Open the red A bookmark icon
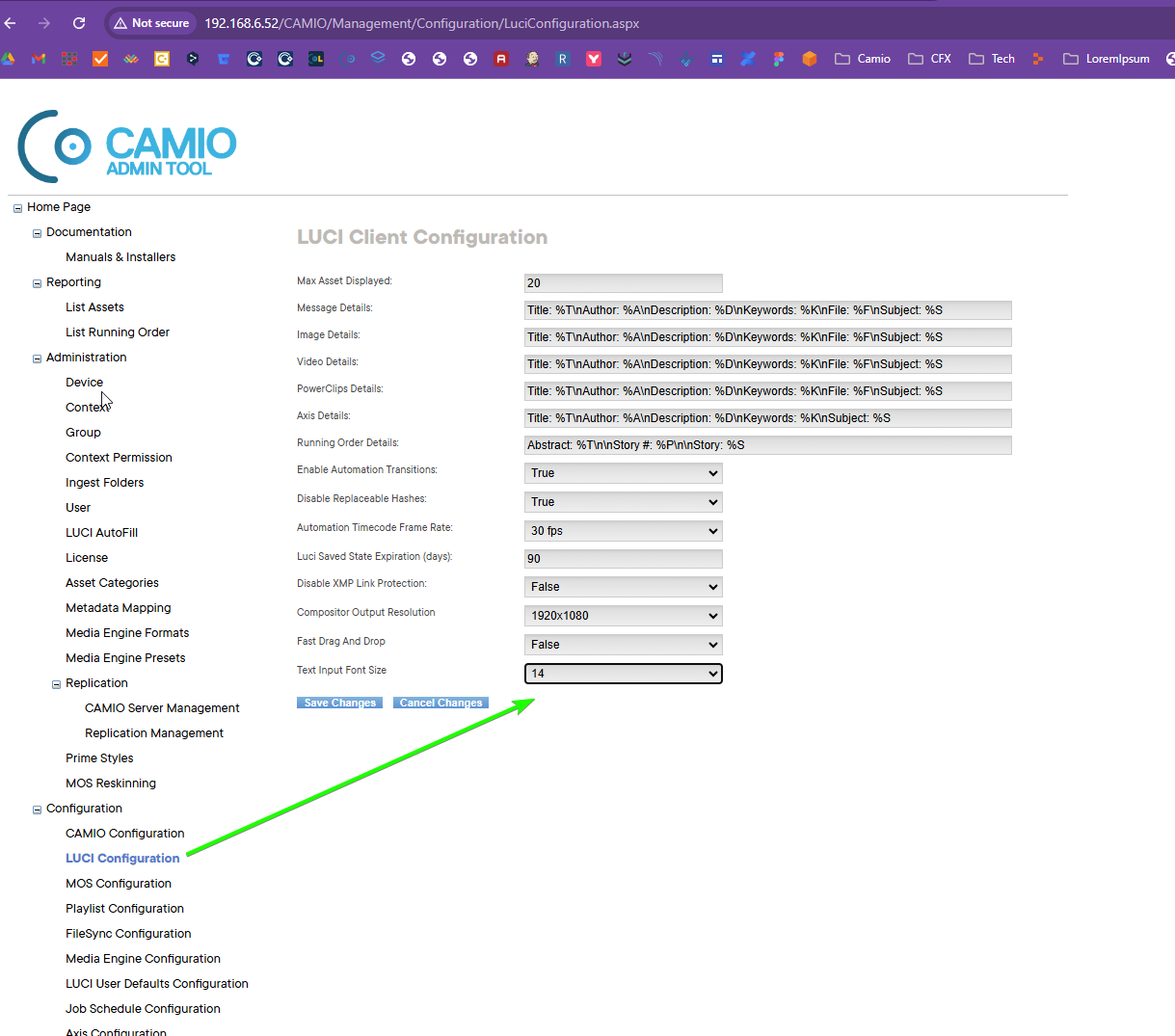 coord(501,59)
